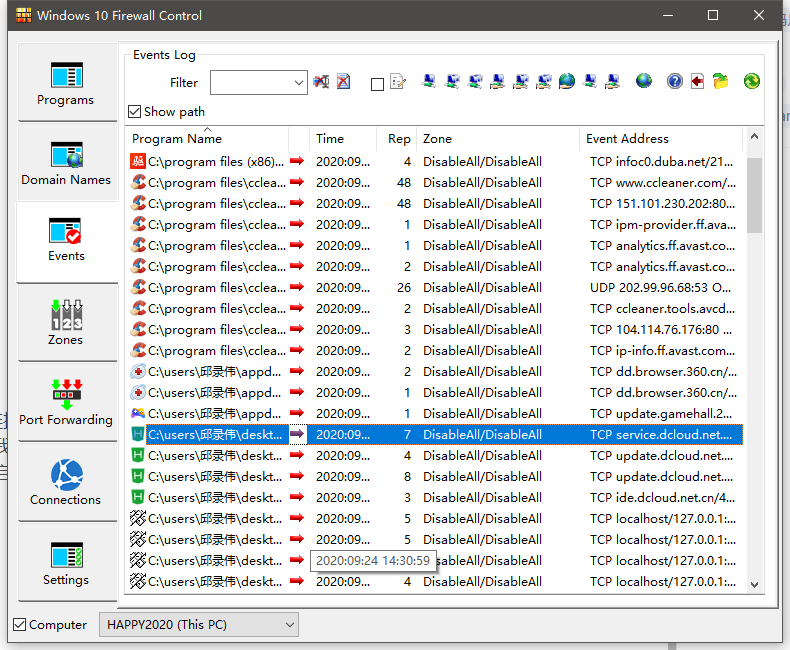Click the 'C:\program files (x86)...' program name
The width and height of the screenshot is (790, 650).
[x=216, y=161]
